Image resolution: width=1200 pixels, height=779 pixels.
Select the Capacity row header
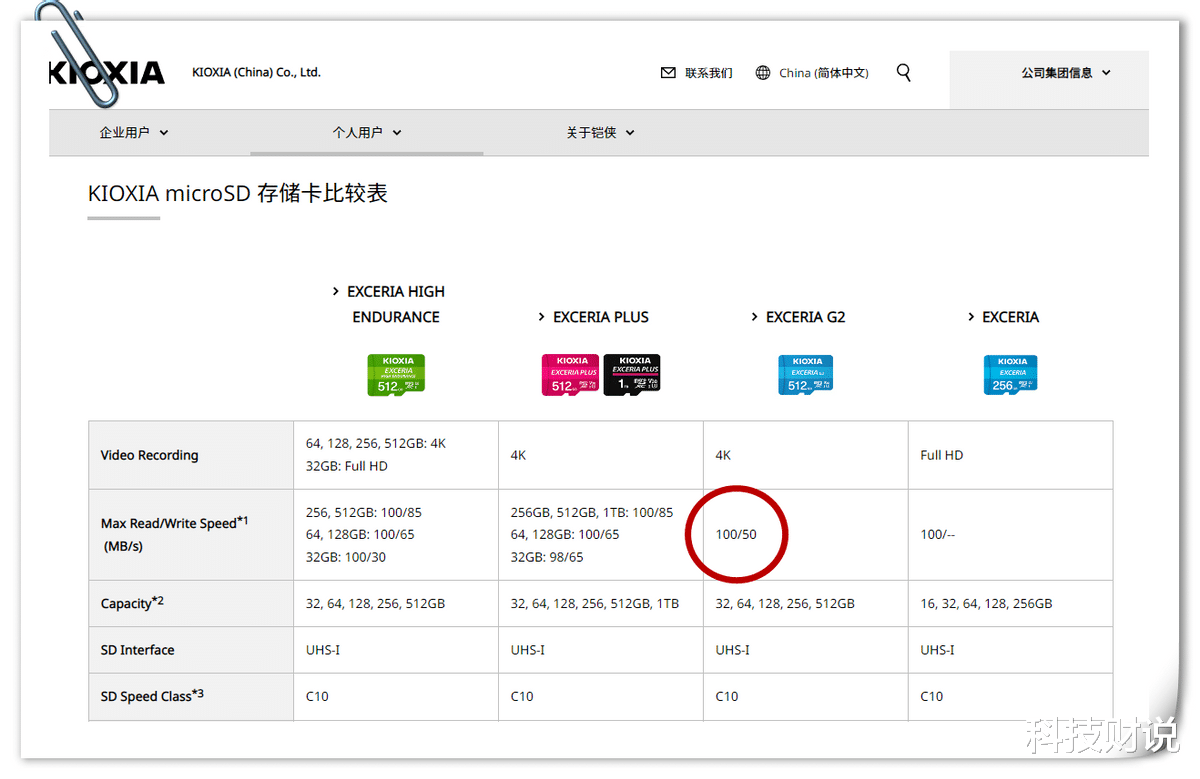191,604
